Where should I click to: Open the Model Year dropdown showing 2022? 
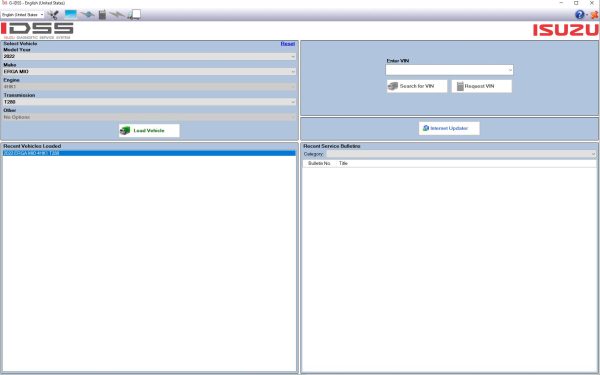(149, 56)
